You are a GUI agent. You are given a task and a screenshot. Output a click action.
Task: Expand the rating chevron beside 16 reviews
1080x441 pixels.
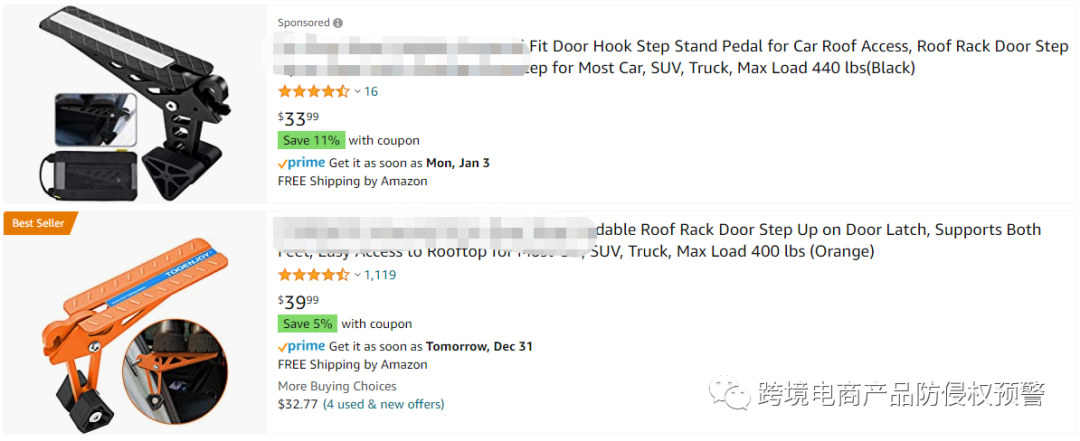(x=357, y=91)
